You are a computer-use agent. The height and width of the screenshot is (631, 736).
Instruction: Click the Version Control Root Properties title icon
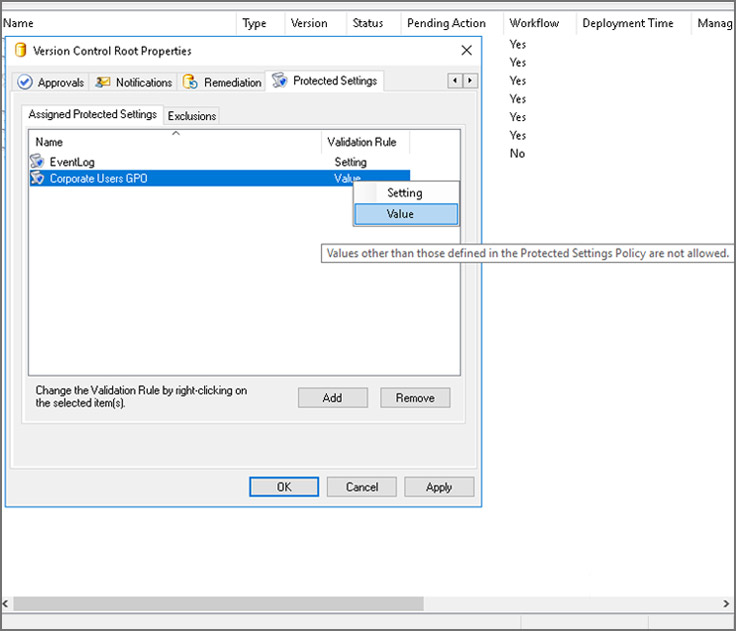click(20, 50)
